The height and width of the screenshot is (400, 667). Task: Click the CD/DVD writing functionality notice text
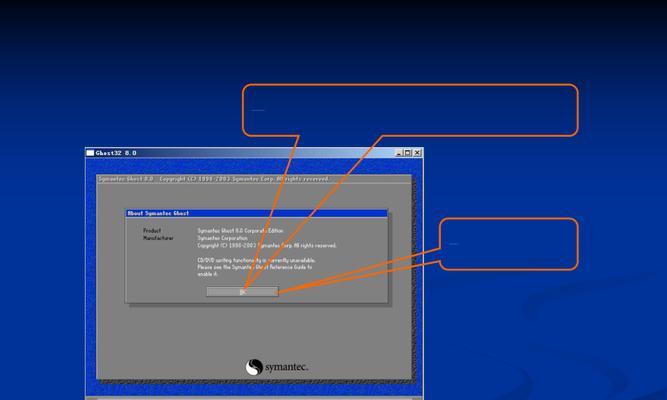coord(257,267)
